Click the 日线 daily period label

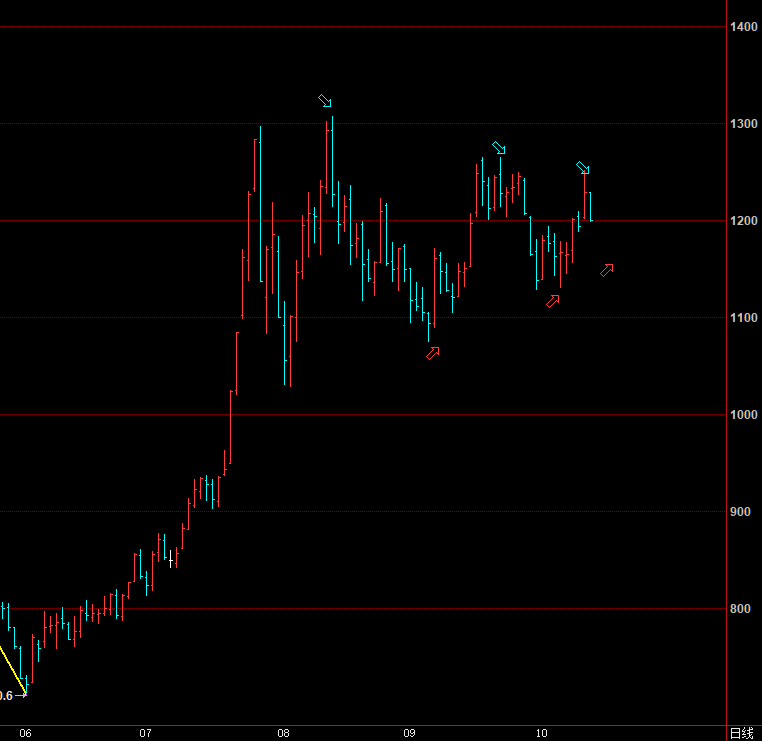(x=742, y=733)
